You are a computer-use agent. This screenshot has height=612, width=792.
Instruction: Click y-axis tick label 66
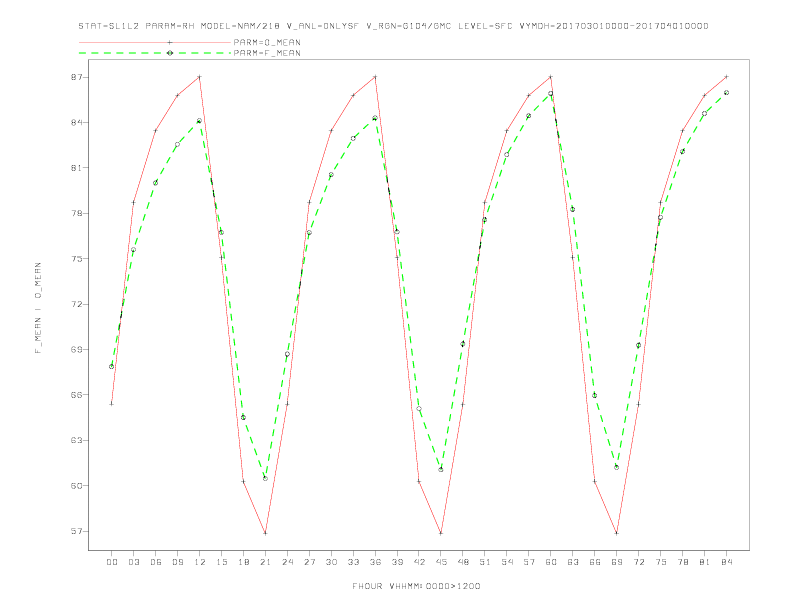pos(76,395)
